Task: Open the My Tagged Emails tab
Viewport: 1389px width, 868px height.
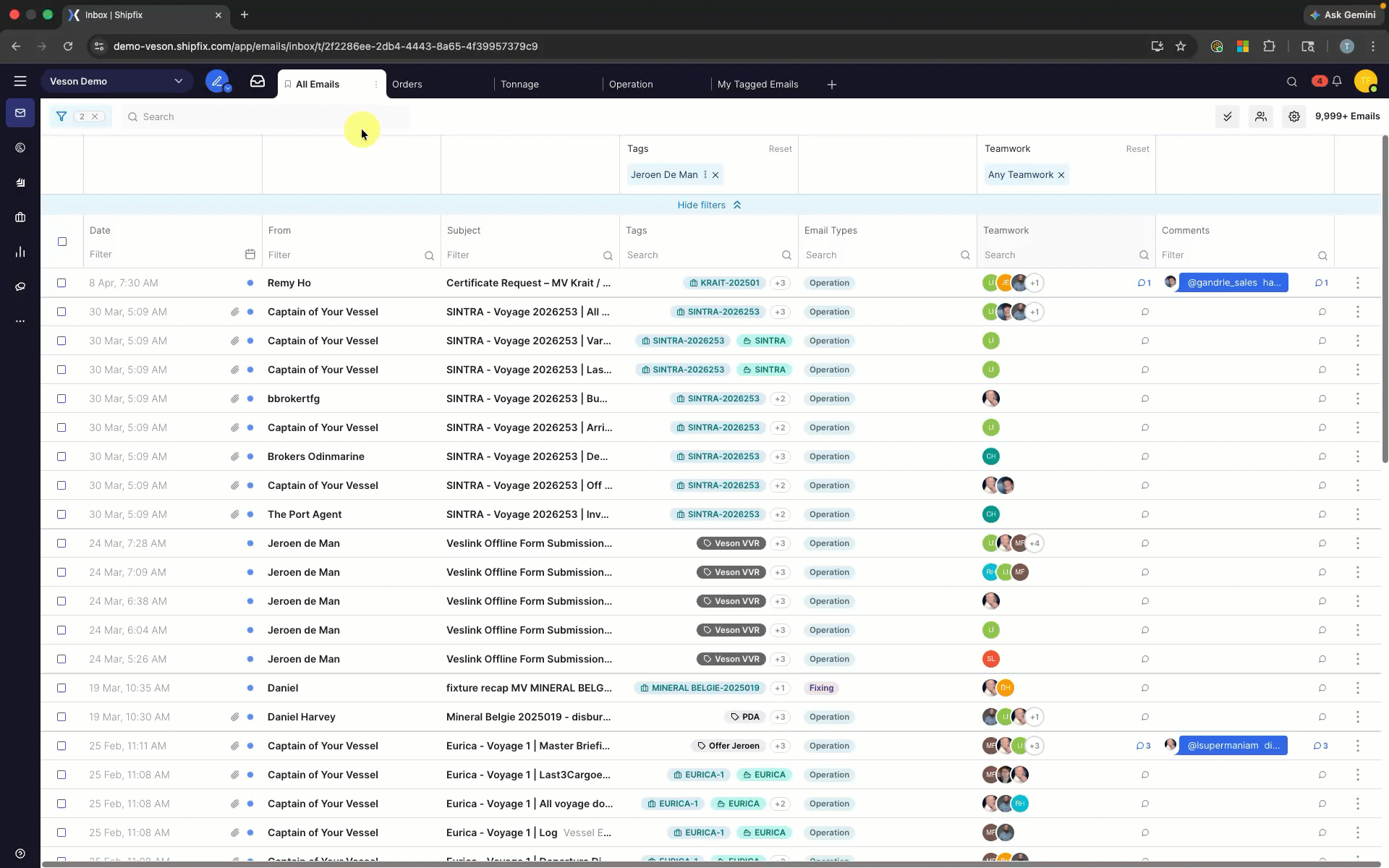Action: click(757, 85)
